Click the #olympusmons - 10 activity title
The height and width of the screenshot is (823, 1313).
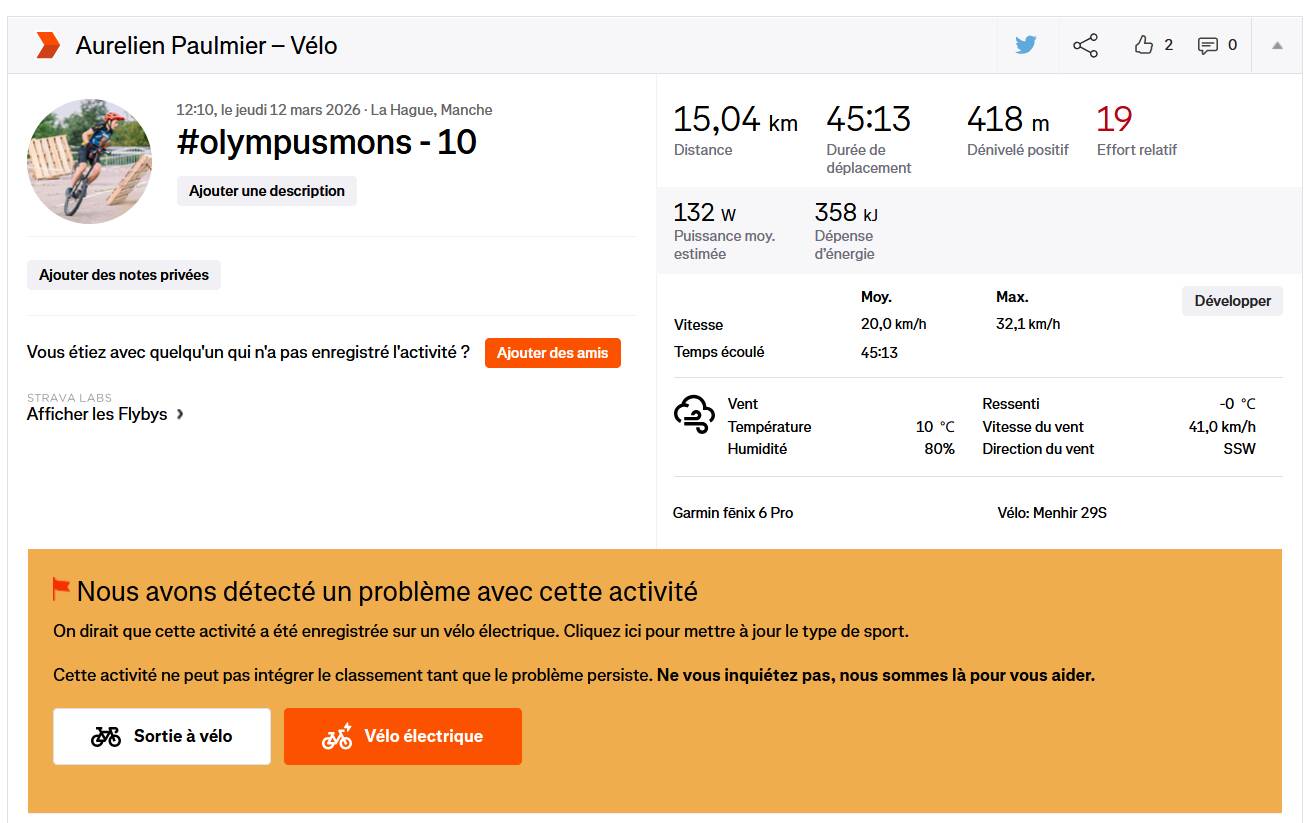point(327,142)
